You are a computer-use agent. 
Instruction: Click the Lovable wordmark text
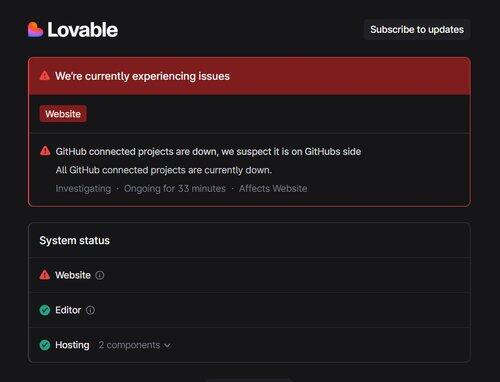82,30
